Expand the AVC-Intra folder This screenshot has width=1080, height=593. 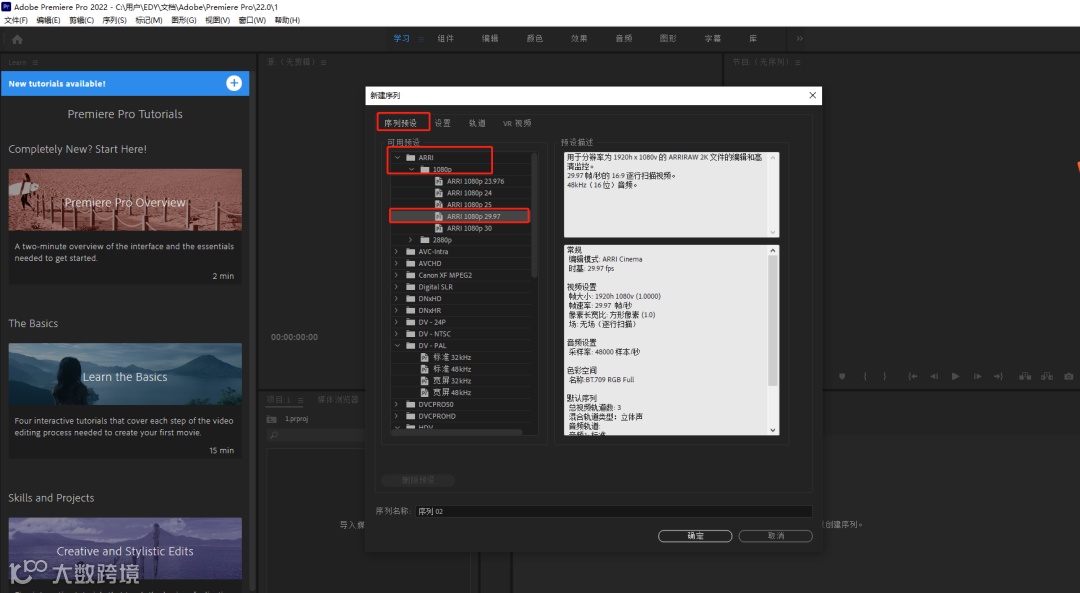(397, 251)
